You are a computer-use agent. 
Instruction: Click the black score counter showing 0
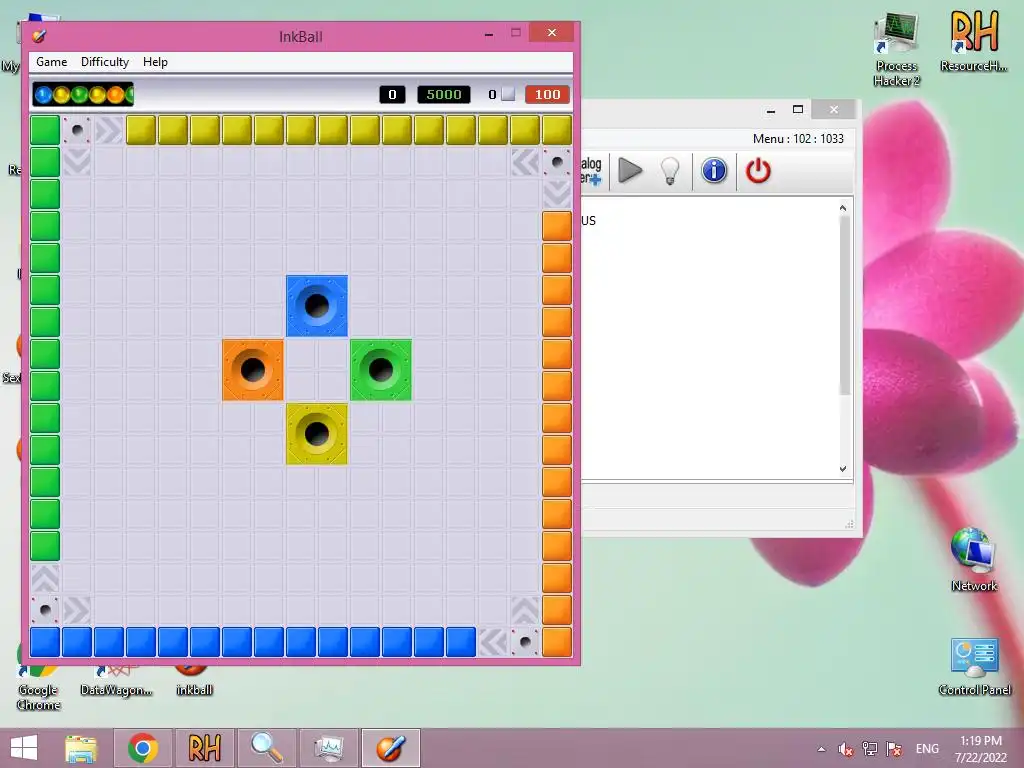click(x=392, y=95)
